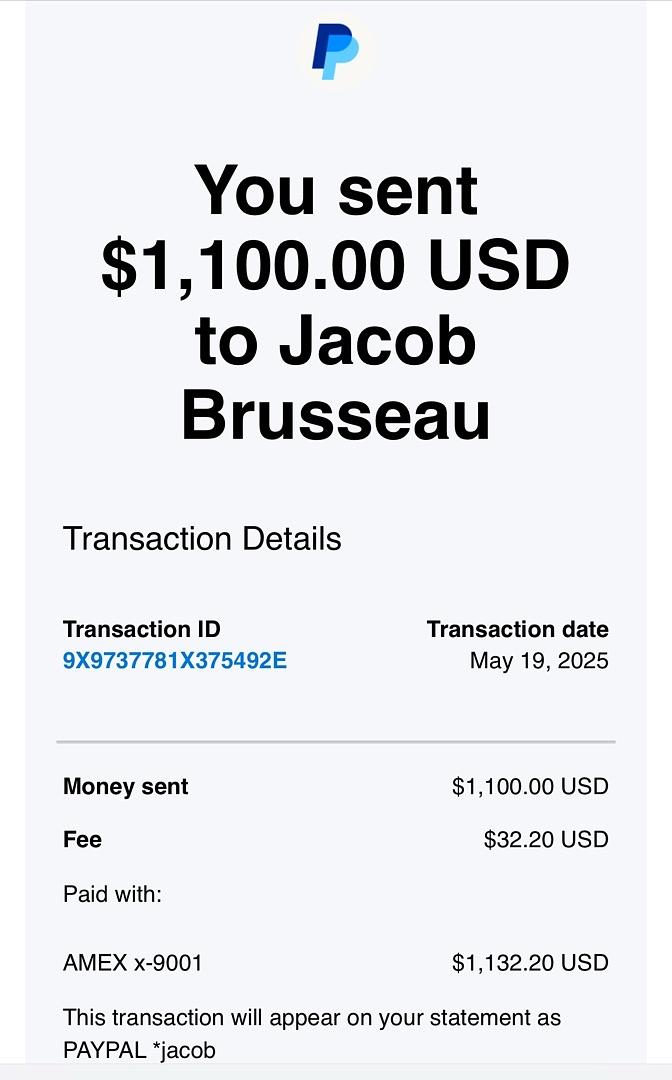This screenshot has height=1080, width=672.
Task: Click the Fee label
Action: (83, 839)
